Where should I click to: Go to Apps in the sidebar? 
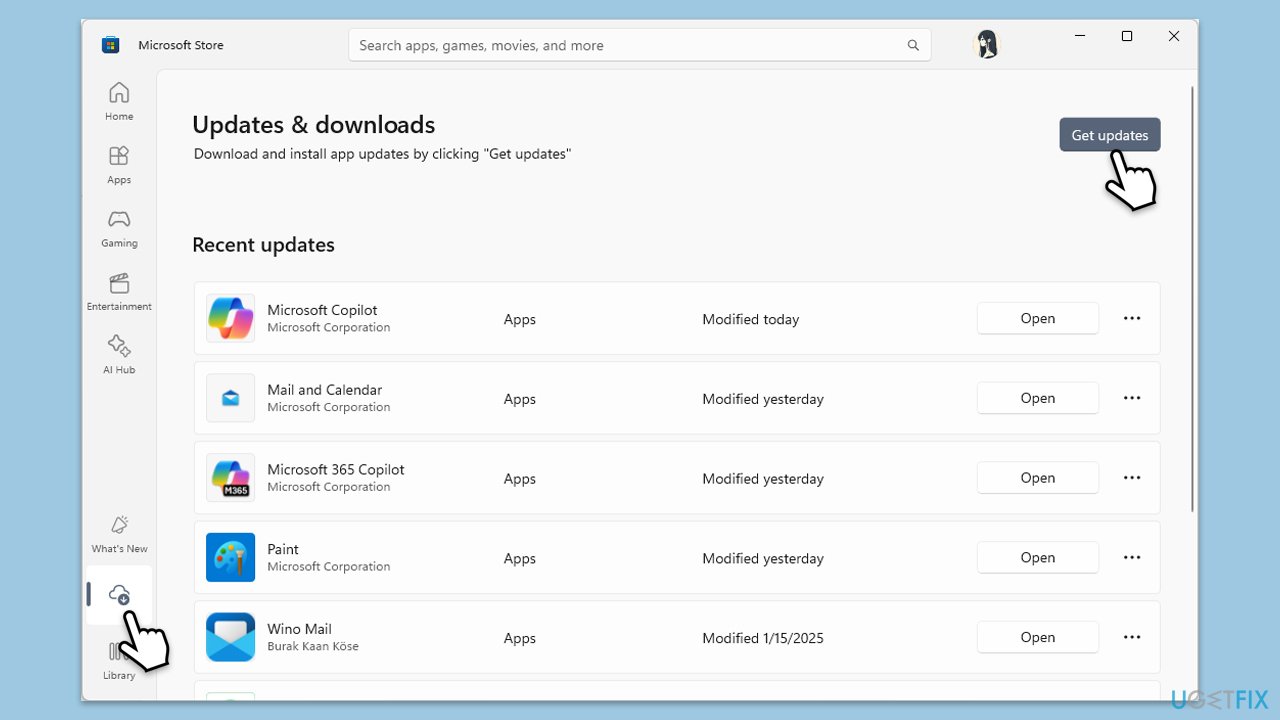[x=119, y=165]
